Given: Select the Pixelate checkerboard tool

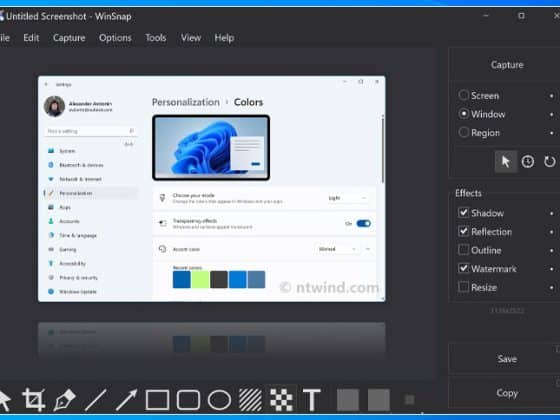Looking at the screenshot, I should coord(281,400).
